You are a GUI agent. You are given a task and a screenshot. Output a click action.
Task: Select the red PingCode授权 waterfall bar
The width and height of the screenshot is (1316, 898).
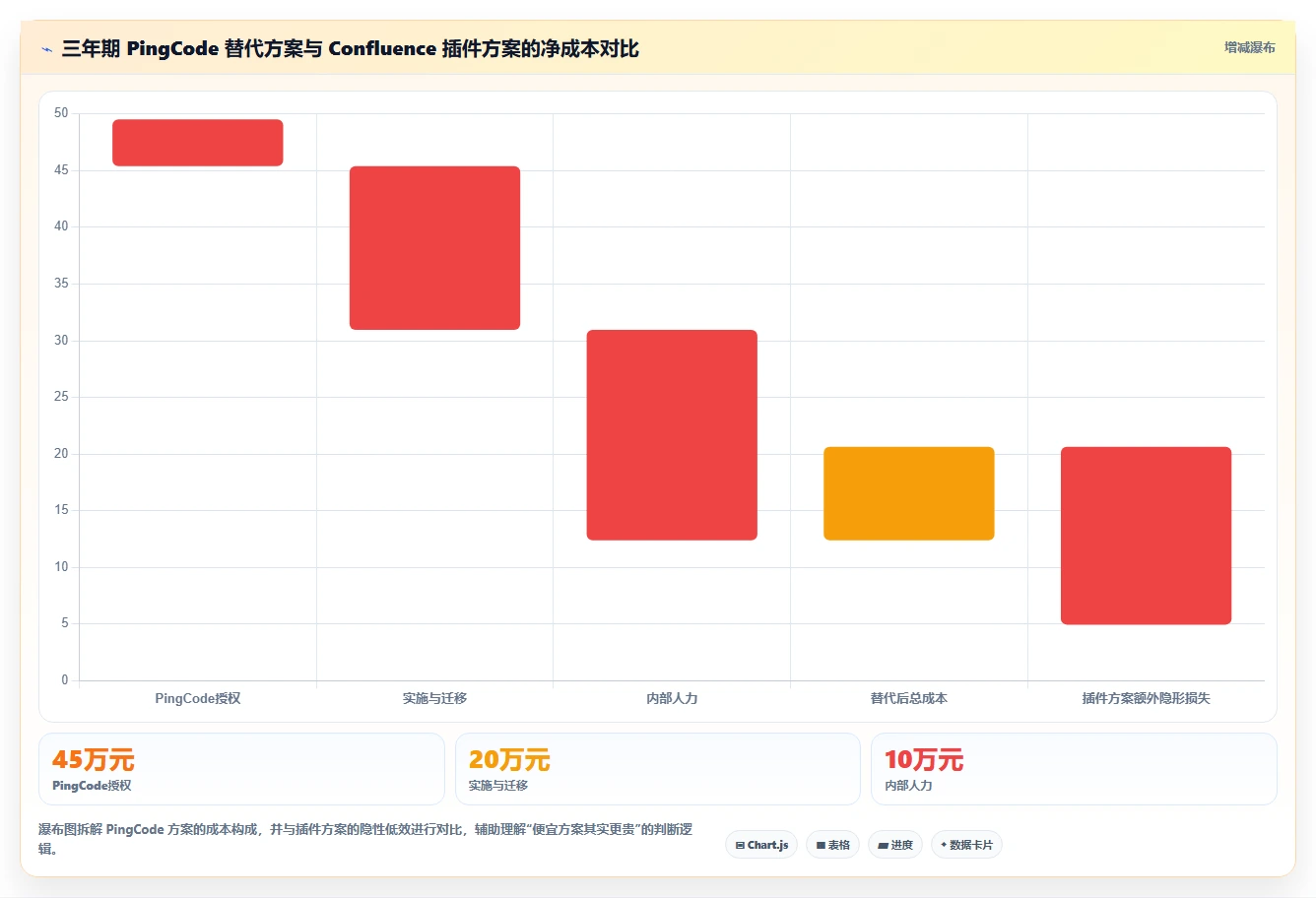pos(198,143)
